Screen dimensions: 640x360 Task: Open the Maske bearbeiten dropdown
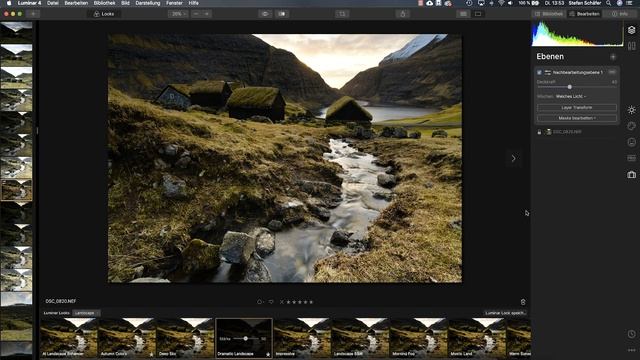(x=577, y=118)
